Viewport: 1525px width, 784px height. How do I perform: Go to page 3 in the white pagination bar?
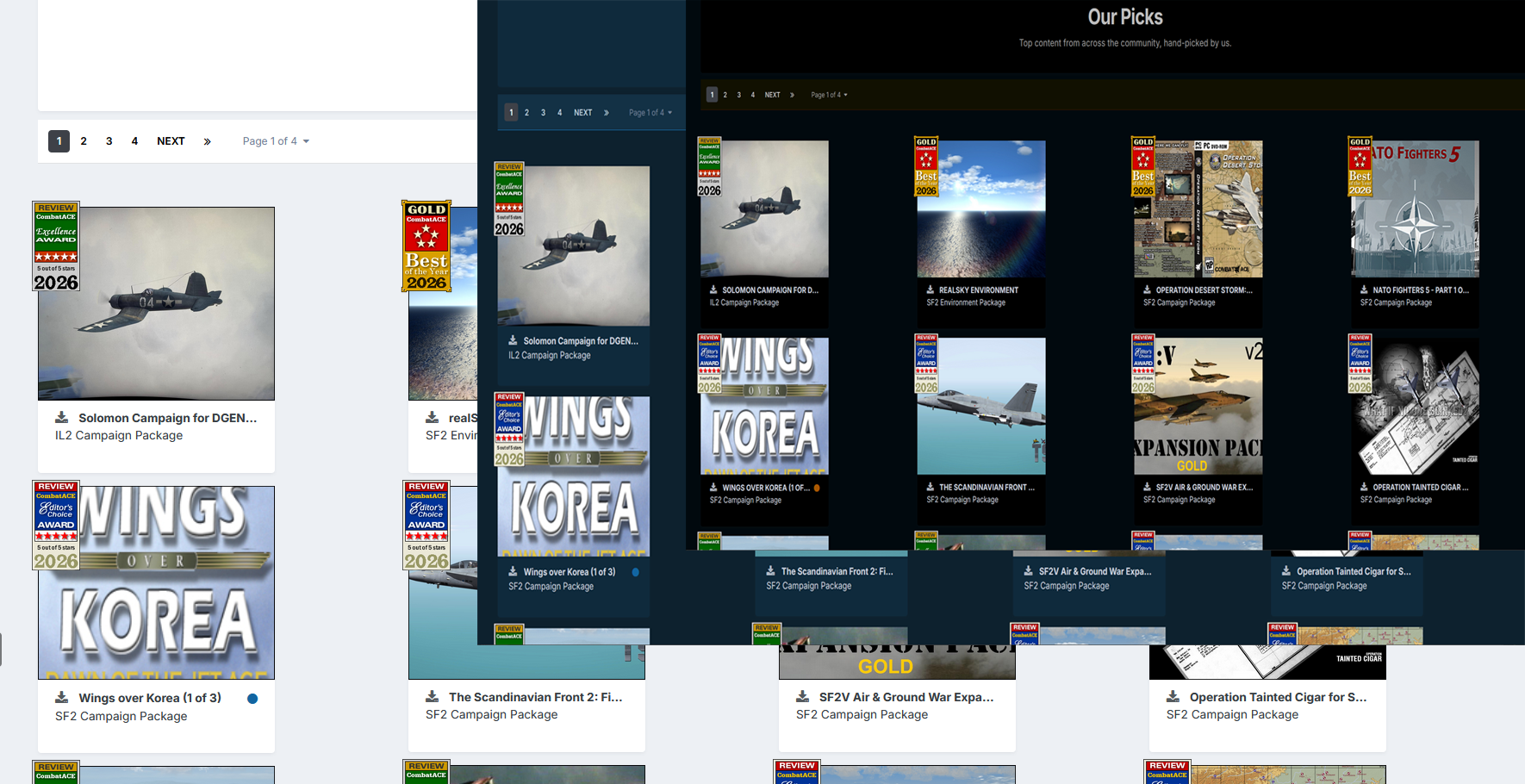point(109,141)
